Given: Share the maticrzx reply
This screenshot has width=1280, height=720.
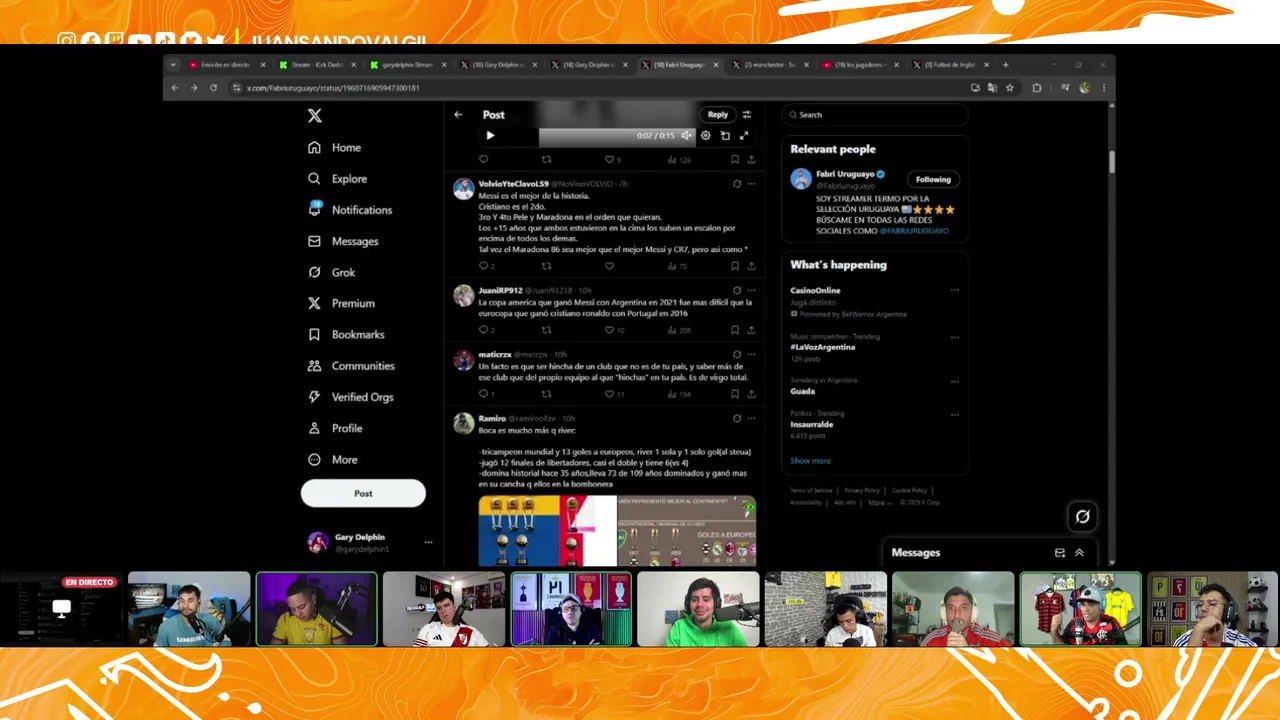Looking at the screenshot, I should [751, 394].
